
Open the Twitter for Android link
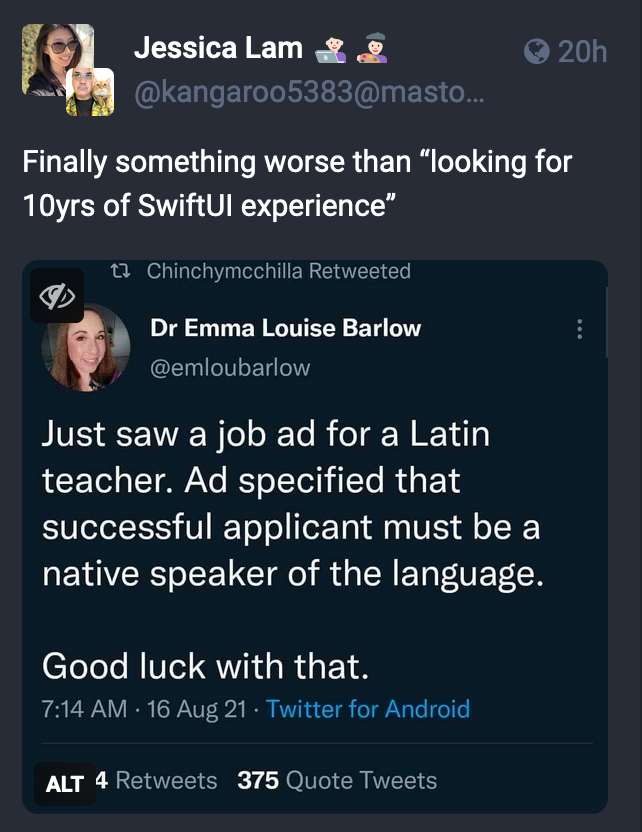tap(368, 709)
